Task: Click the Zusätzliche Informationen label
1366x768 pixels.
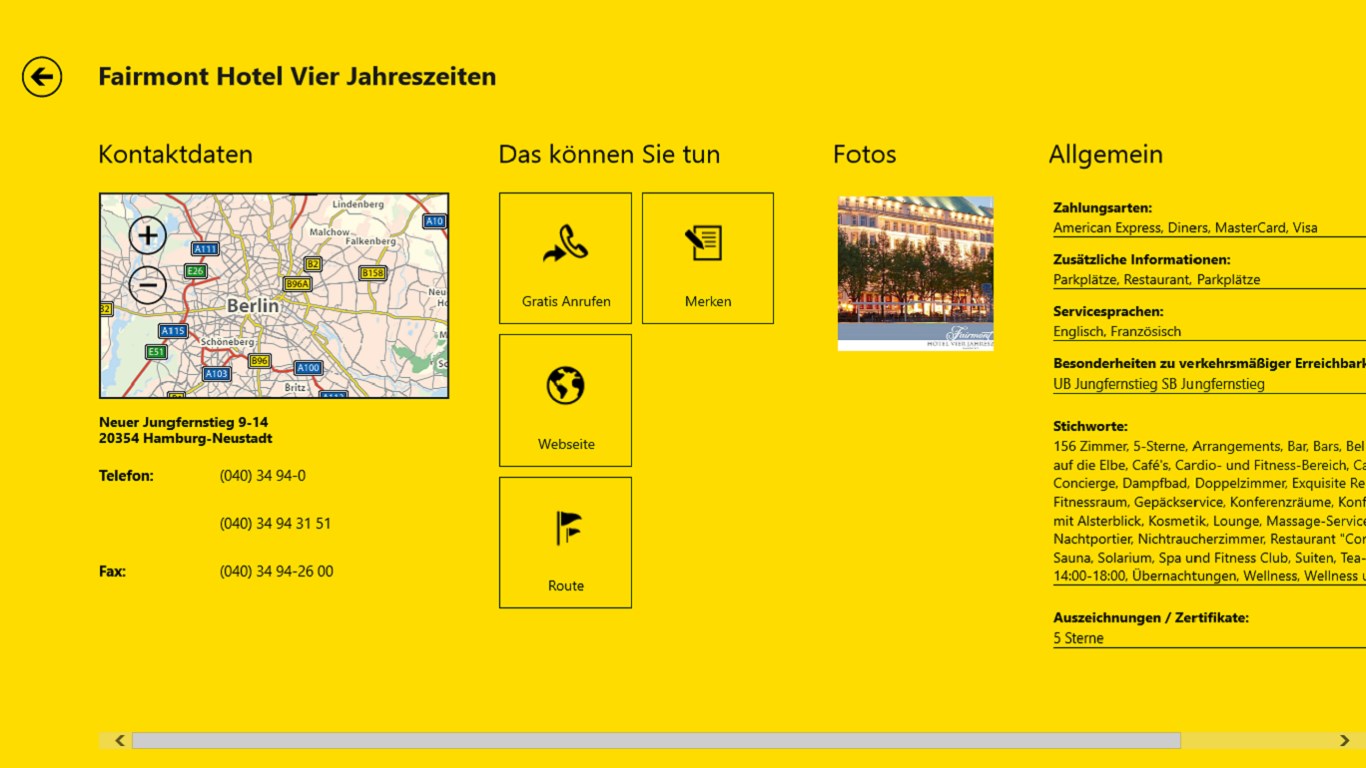Action: [1142, 260]
